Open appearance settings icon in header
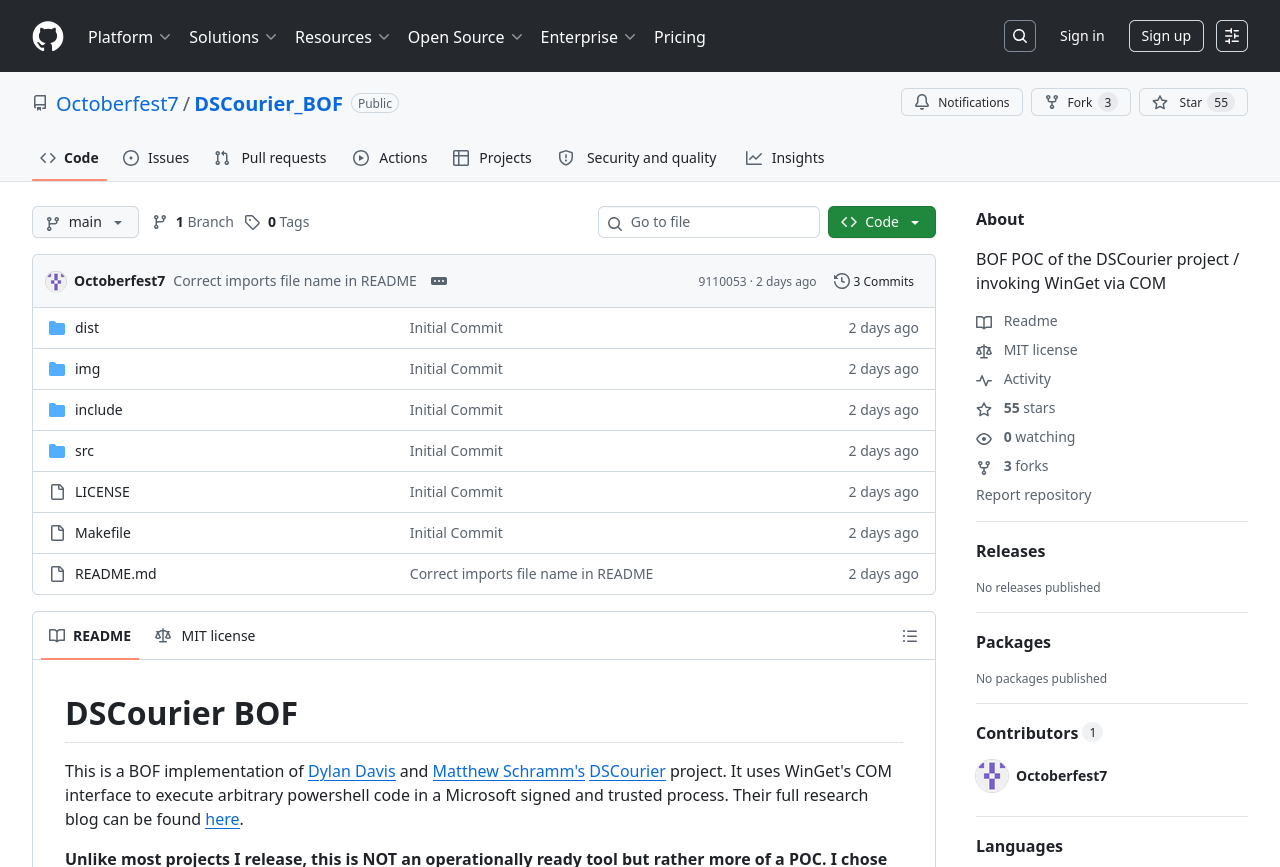The height and width of the screenshot is (867, 1280). tap(1231, 36)
